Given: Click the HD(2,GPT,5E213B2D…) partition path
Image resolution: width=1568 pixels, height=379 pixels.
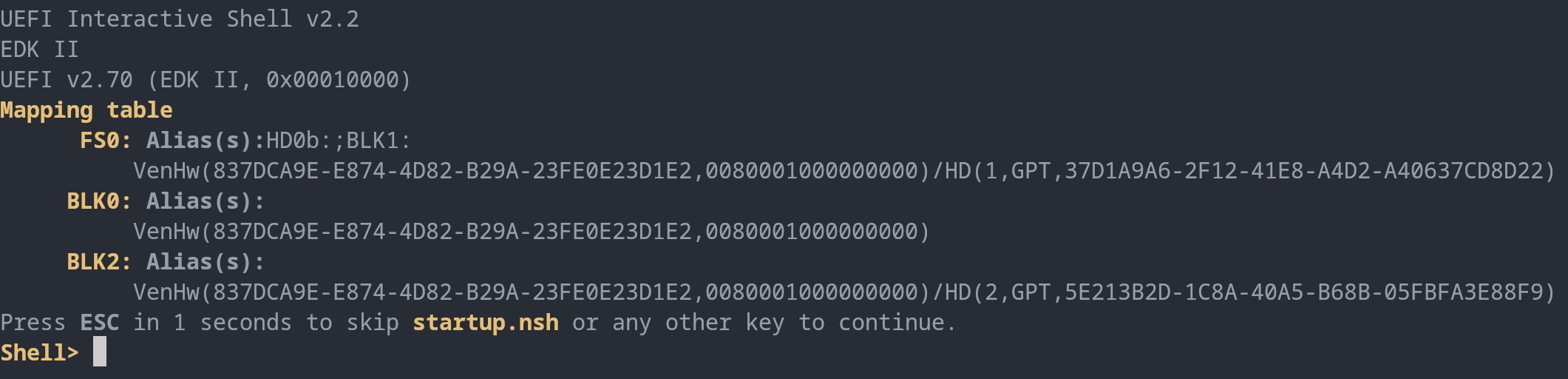Looking at the screenshot, I should pyautogui.click(x=1249, y=292).
